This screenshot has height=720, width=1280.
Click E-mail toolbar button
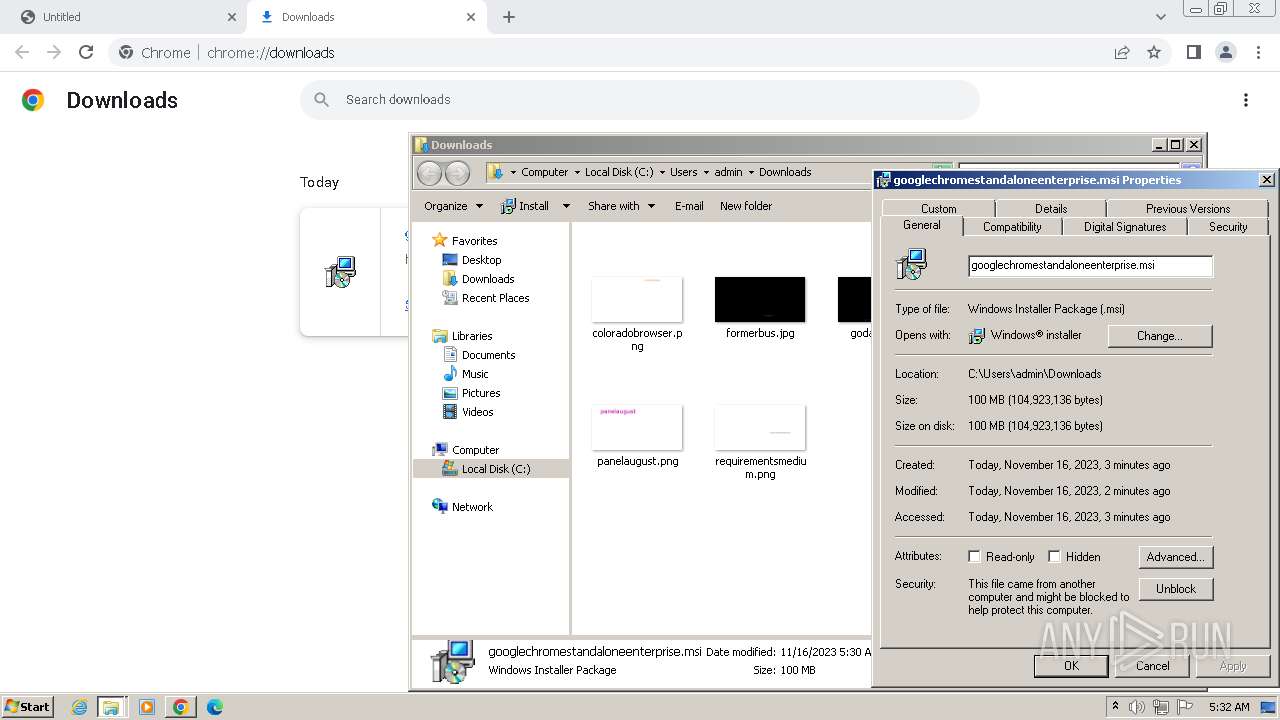click(689, 206)
